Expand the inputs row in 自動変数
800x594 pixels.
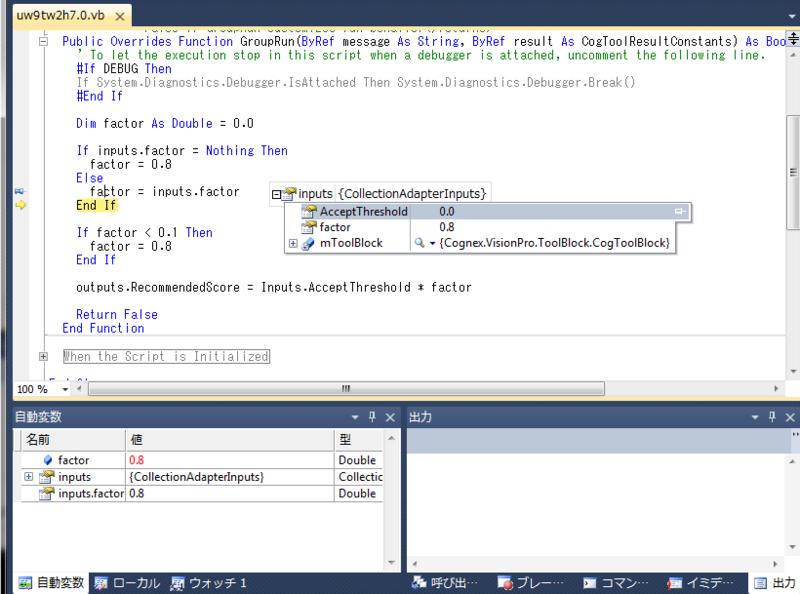point(29,477)
